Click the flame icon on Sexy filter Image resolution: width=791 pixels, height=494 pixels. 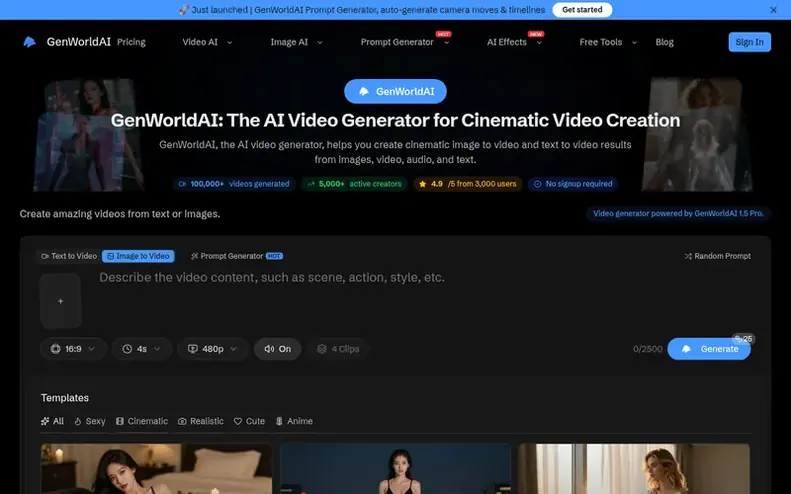[78, 421]
